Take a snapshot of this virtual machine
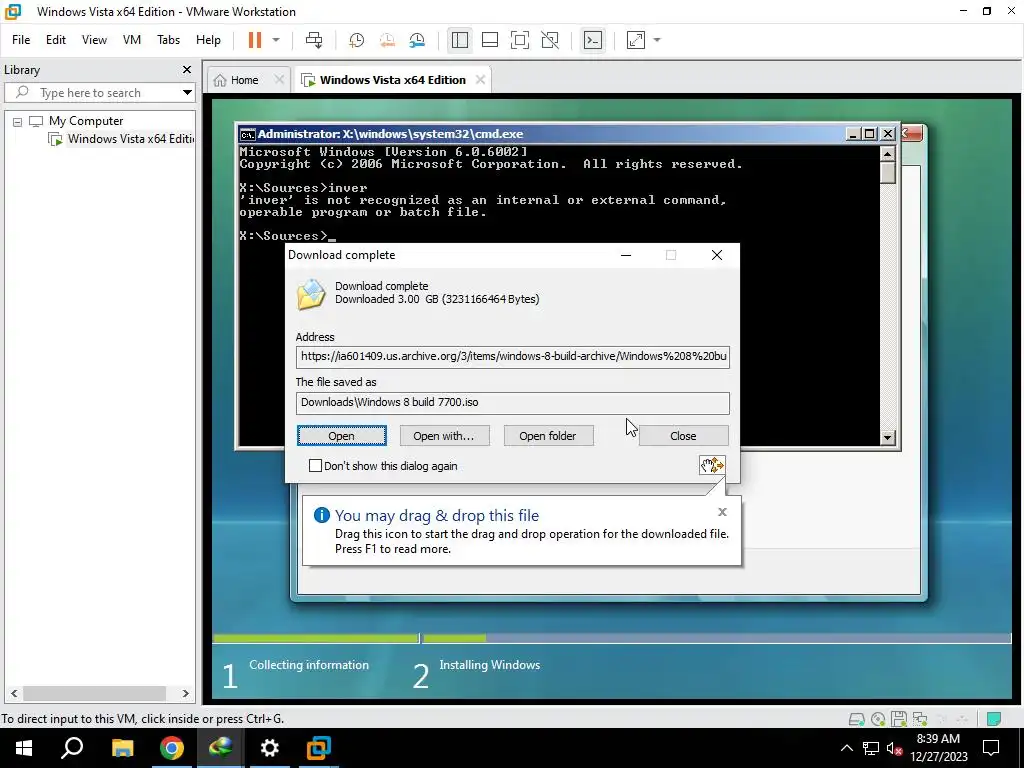The width and height of the screenshot is (1024, 768). 357,40
